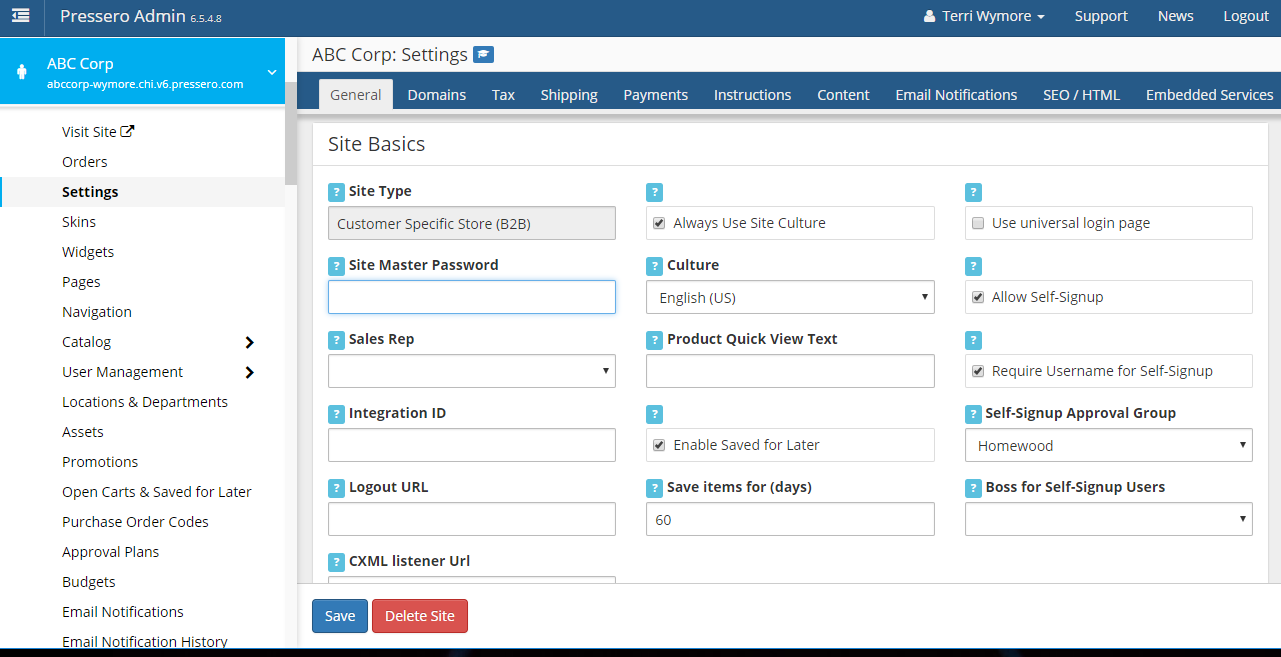Click help icon next to Integration ID

coord(336,414)
